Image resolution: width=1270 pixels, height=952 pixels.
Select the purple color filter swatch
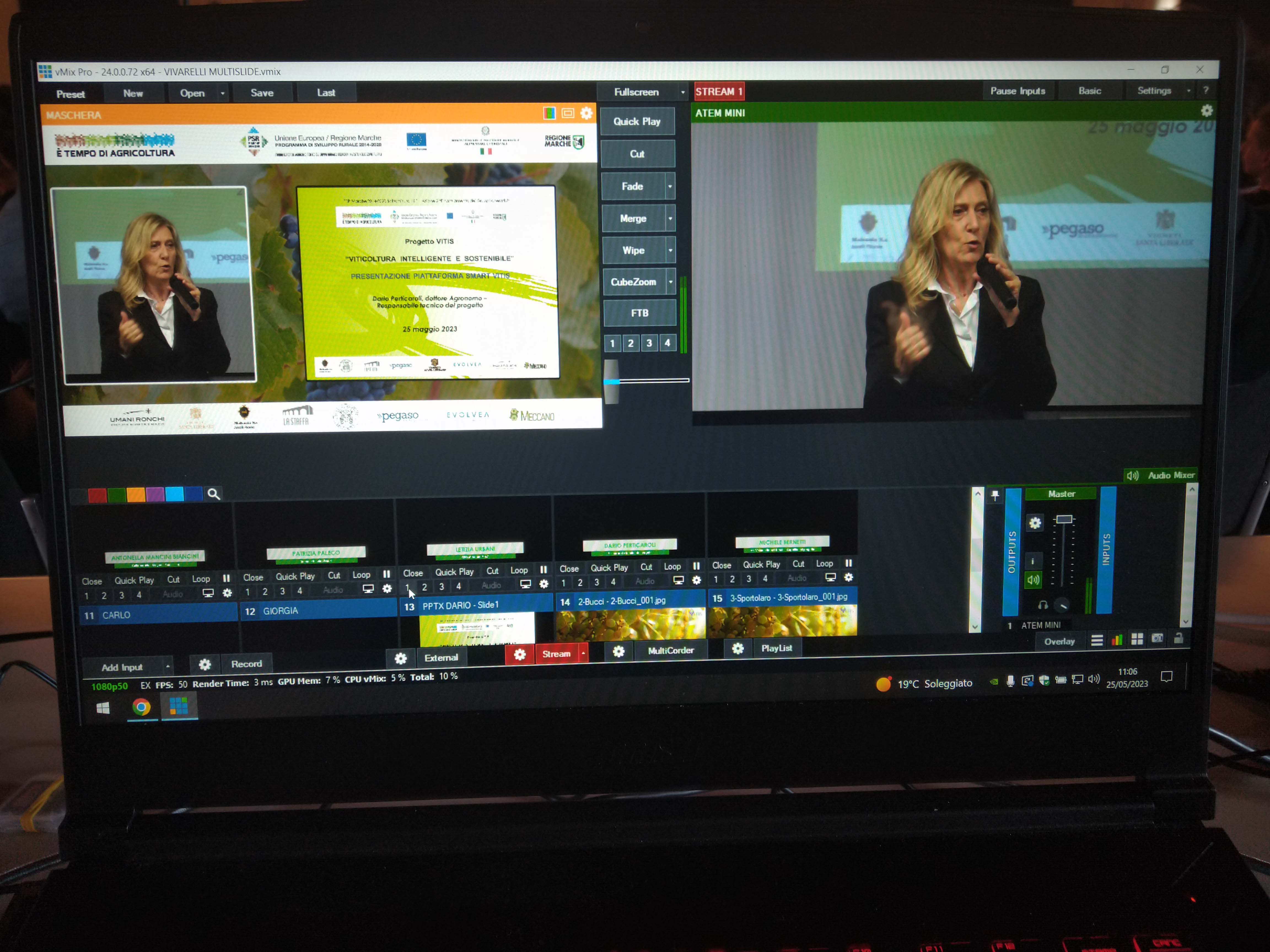pos(155,495)
